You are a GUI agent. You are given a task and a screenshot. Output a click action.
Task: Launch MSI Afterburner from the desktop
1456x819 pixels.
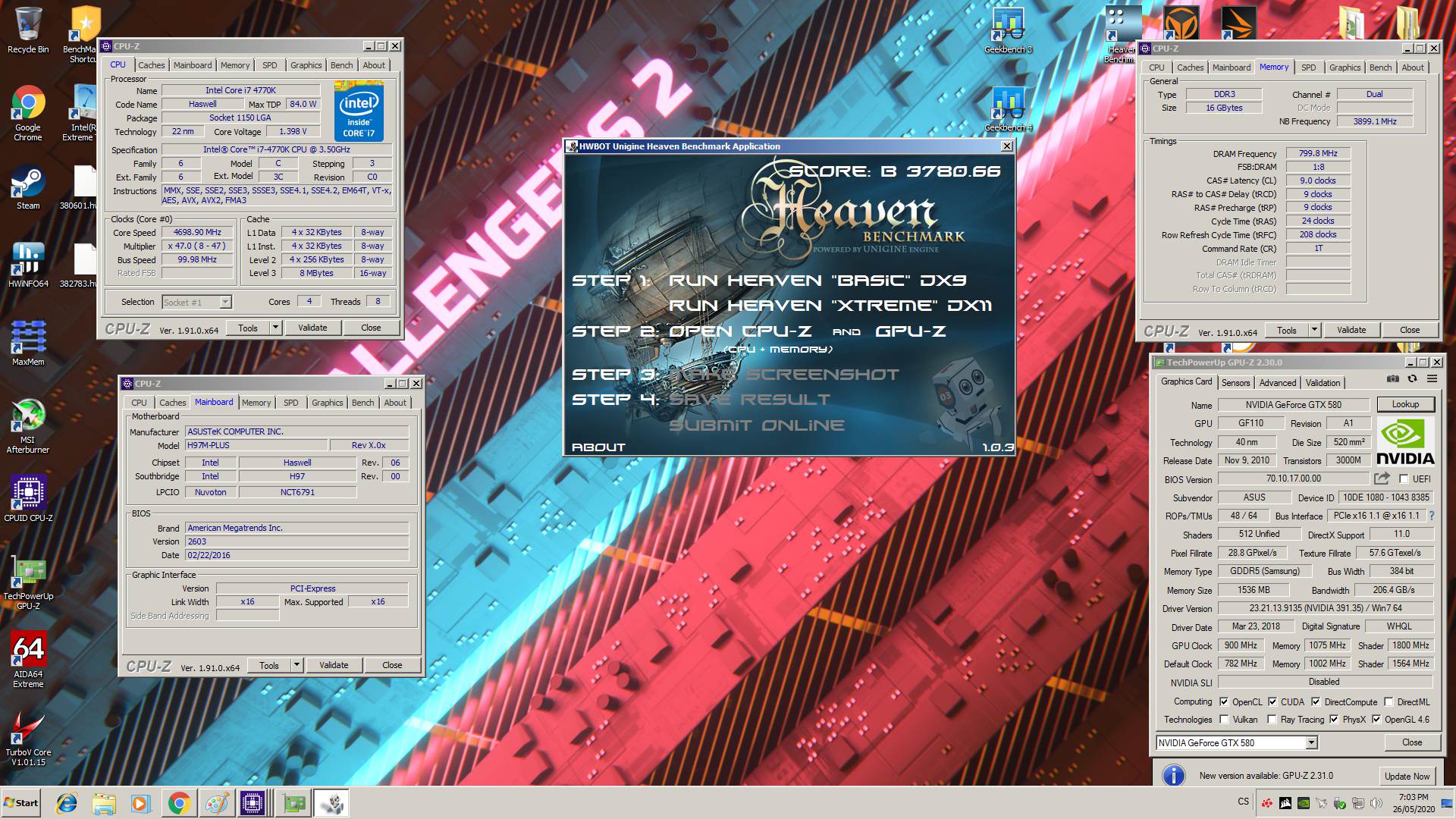tap(28, 426)
